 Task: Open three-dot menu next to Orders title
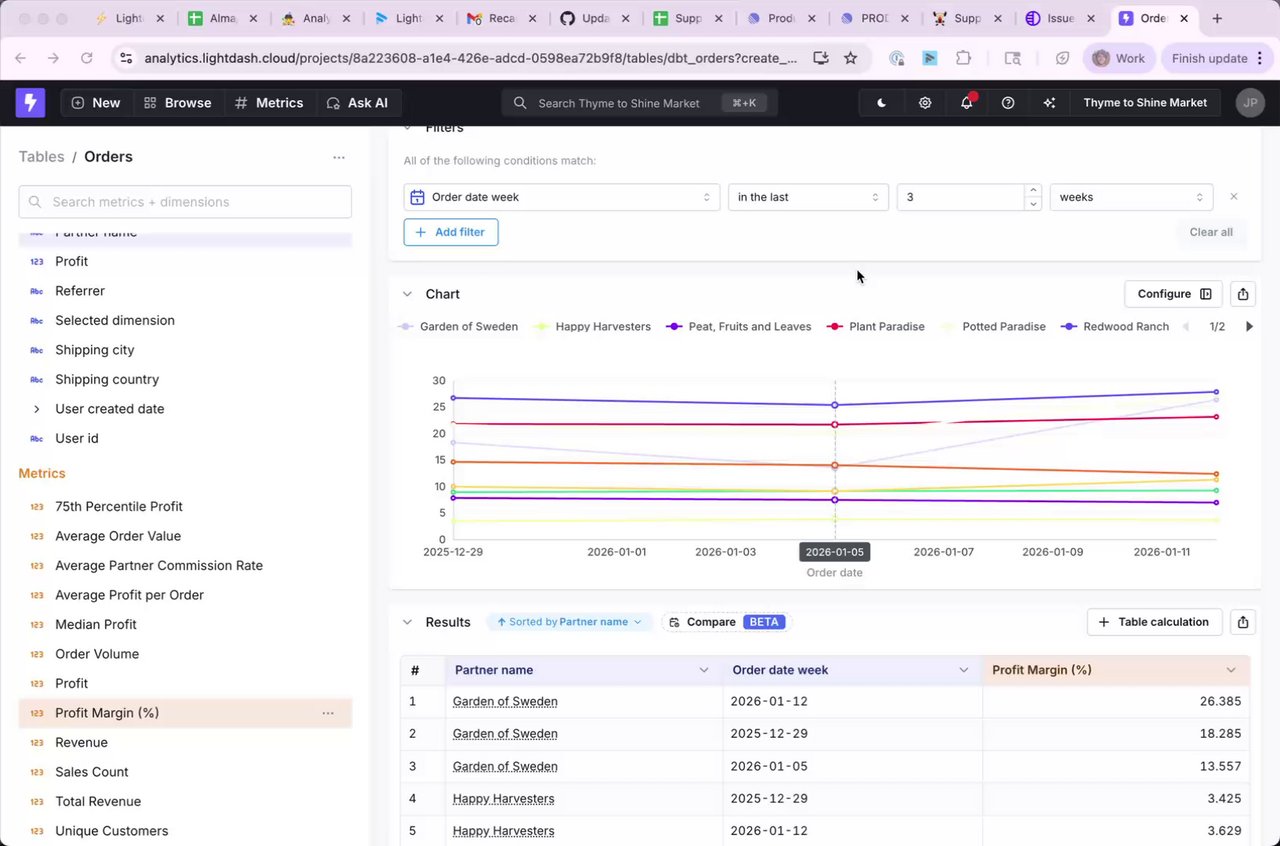pos(339,157)
